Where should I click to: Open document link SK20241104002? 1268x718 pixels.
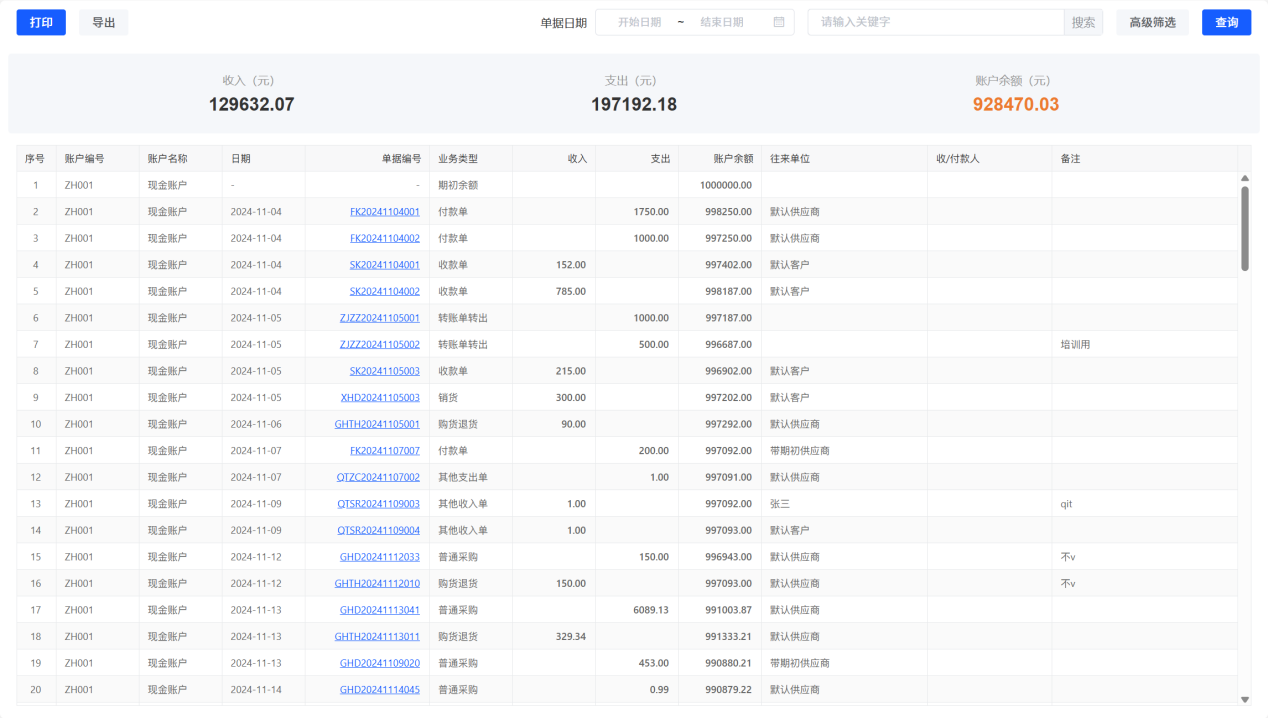coord(384,291)
